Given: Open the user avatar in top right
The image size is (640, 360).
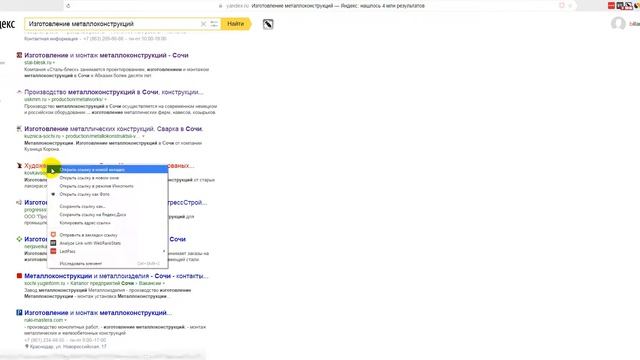Looking at the screenshot, I should (x=618, y=24).
